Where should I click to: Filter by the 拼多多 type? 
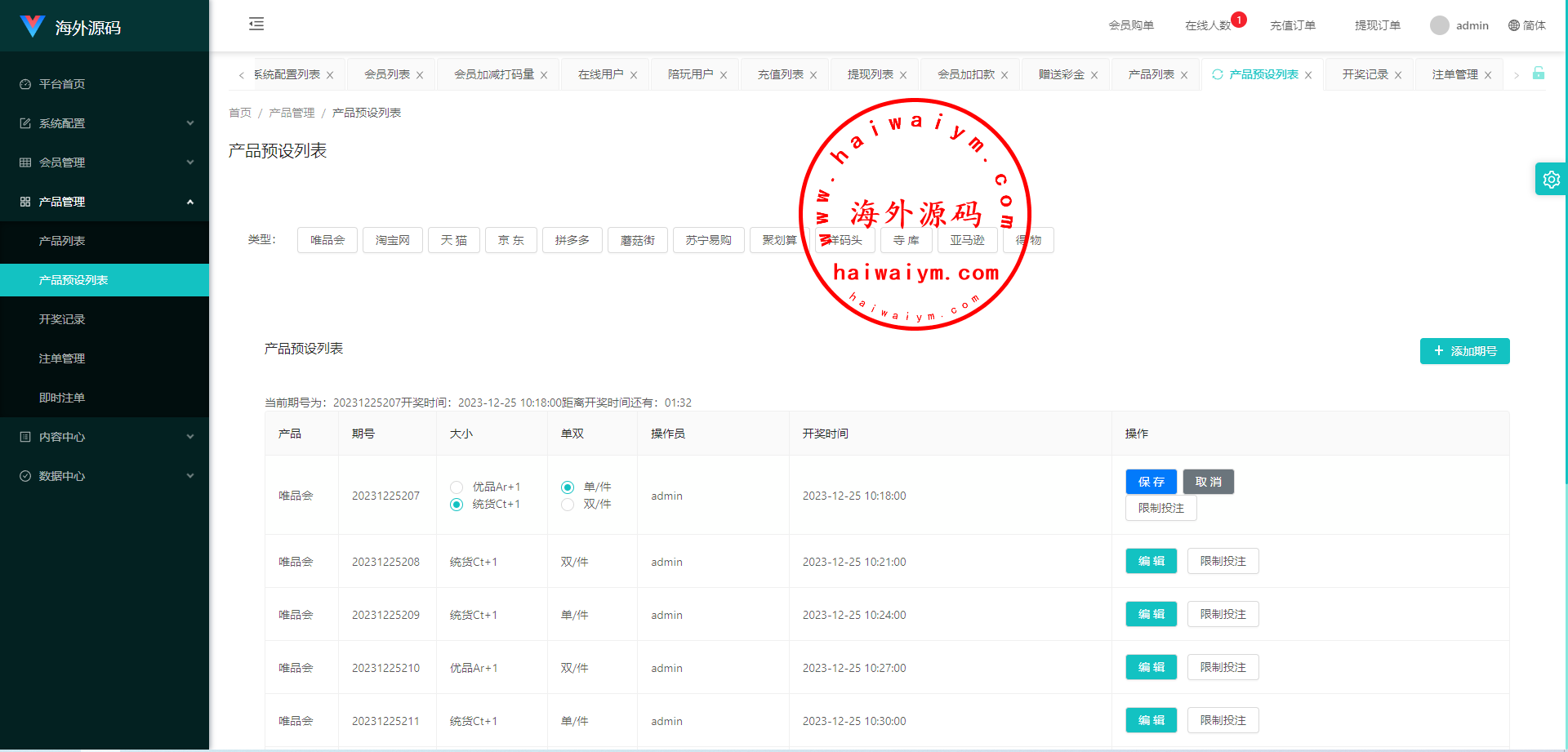pos(572,240)
